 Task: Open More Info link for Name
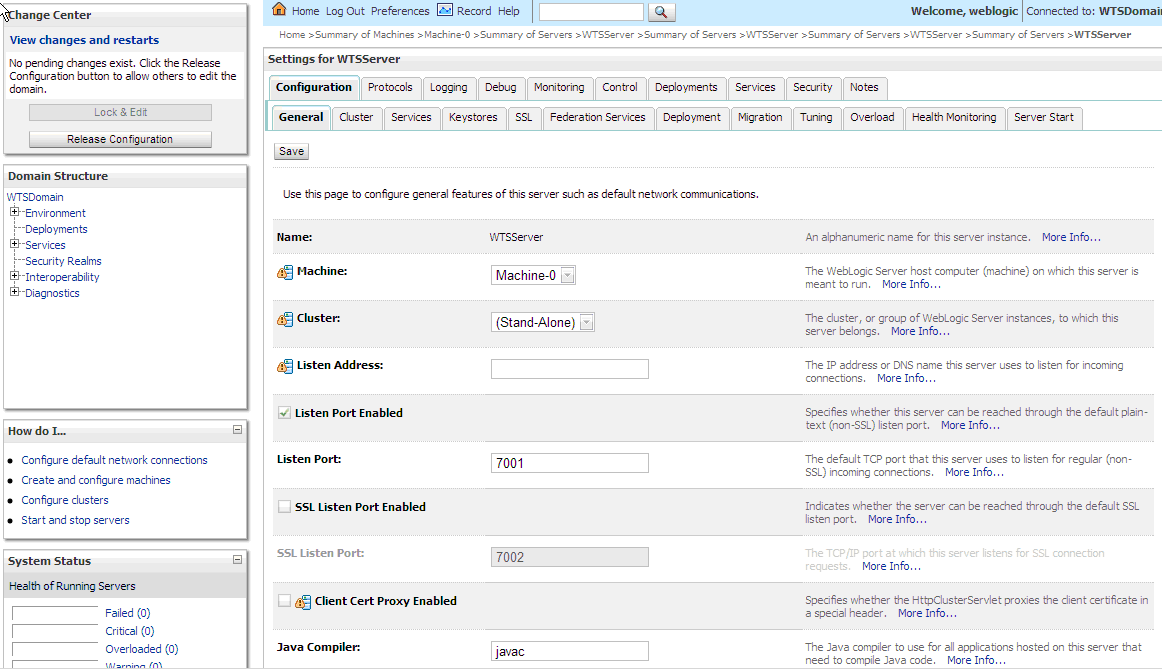pos(1071,237)
